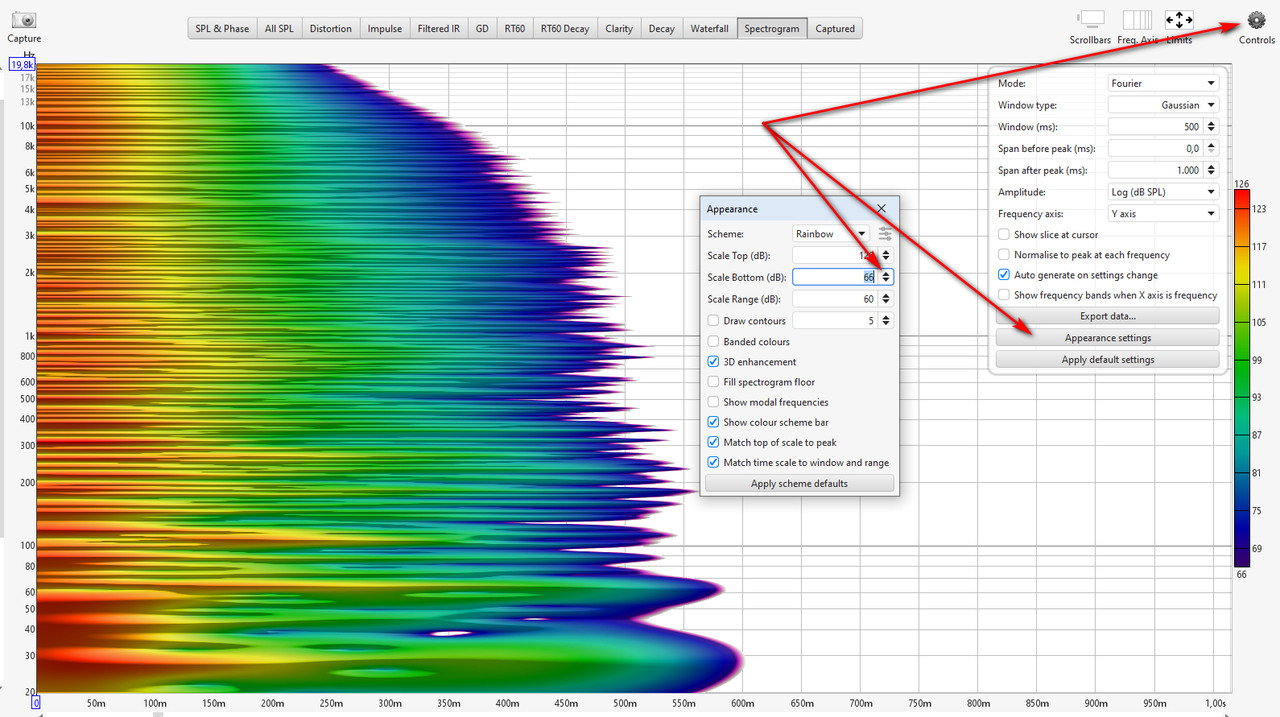Click the rainbow colour scale bar

point(1243,378)
